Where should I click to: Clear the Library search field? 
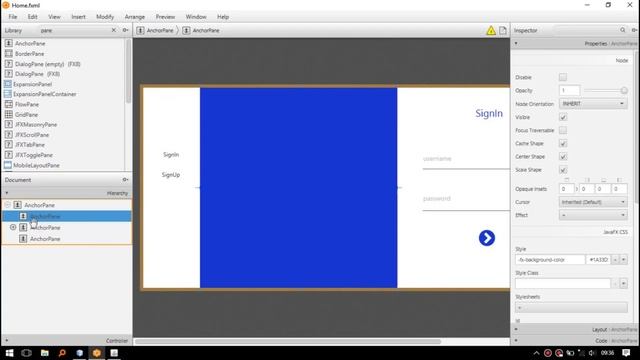coord(114,30)
